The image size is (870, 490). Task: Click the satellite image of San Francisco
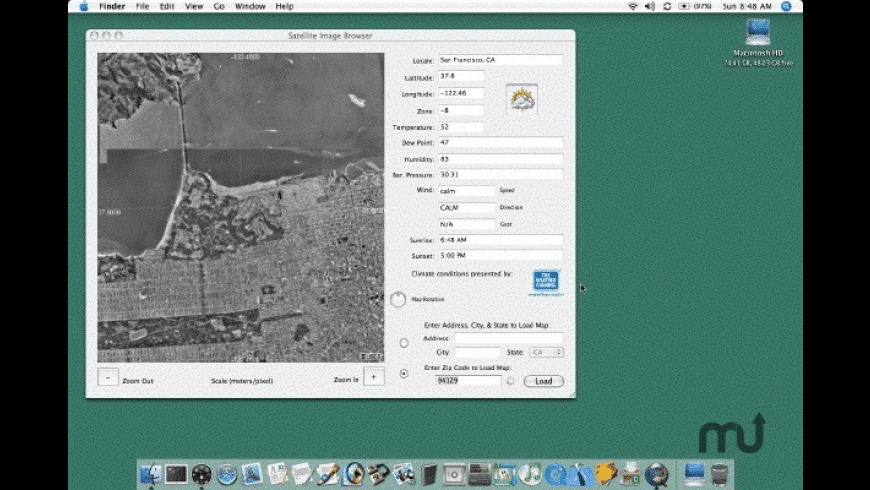coord(241,208)
